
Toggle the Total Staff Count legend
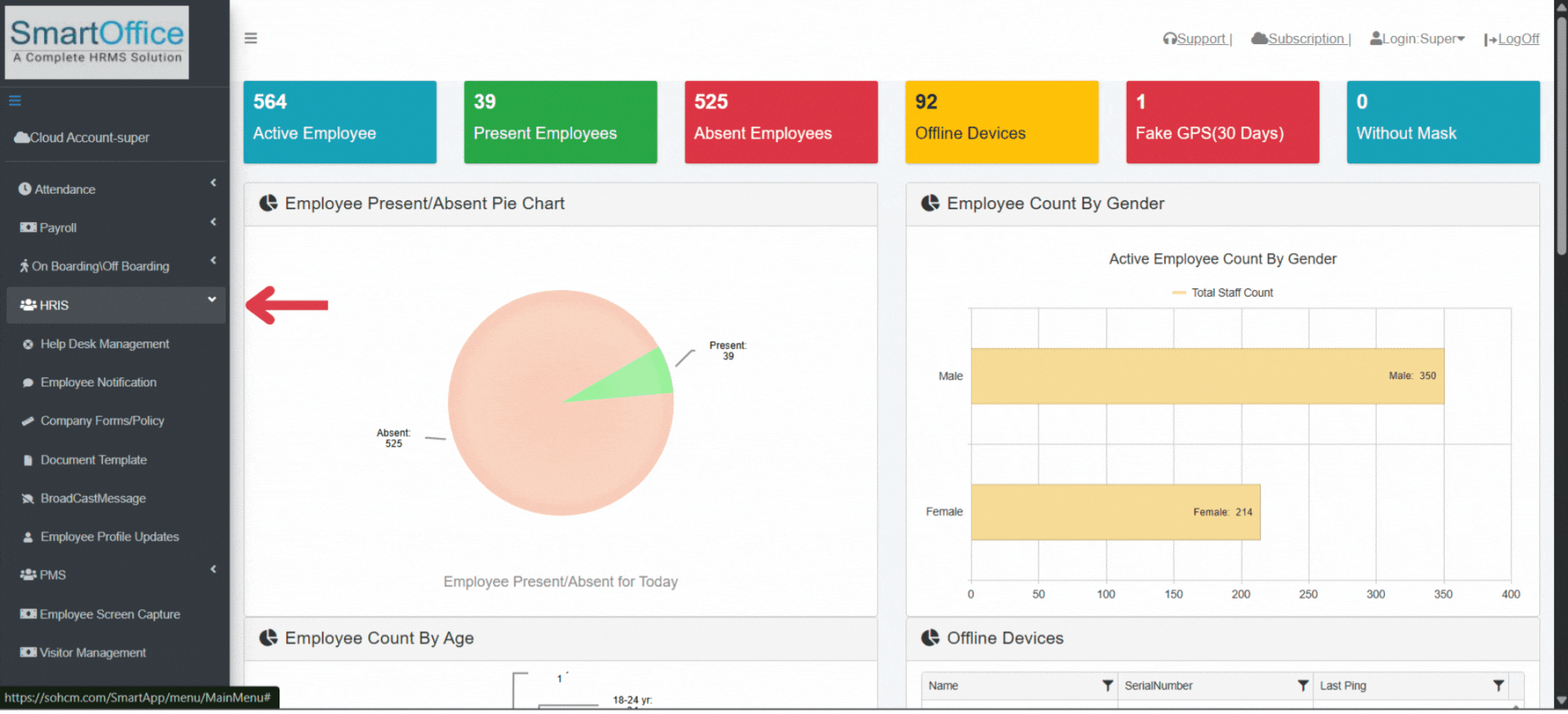pyautogui.click(x=1222, y=293)
